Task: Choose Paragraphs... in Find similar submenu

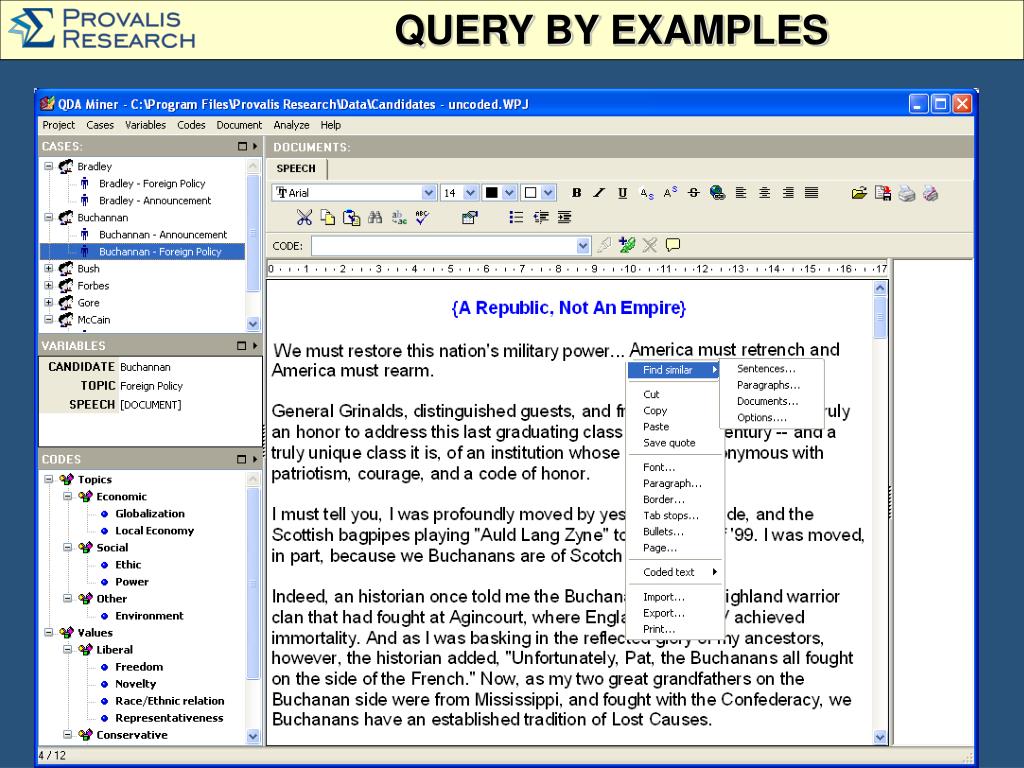Action: (x=768, y=385)
